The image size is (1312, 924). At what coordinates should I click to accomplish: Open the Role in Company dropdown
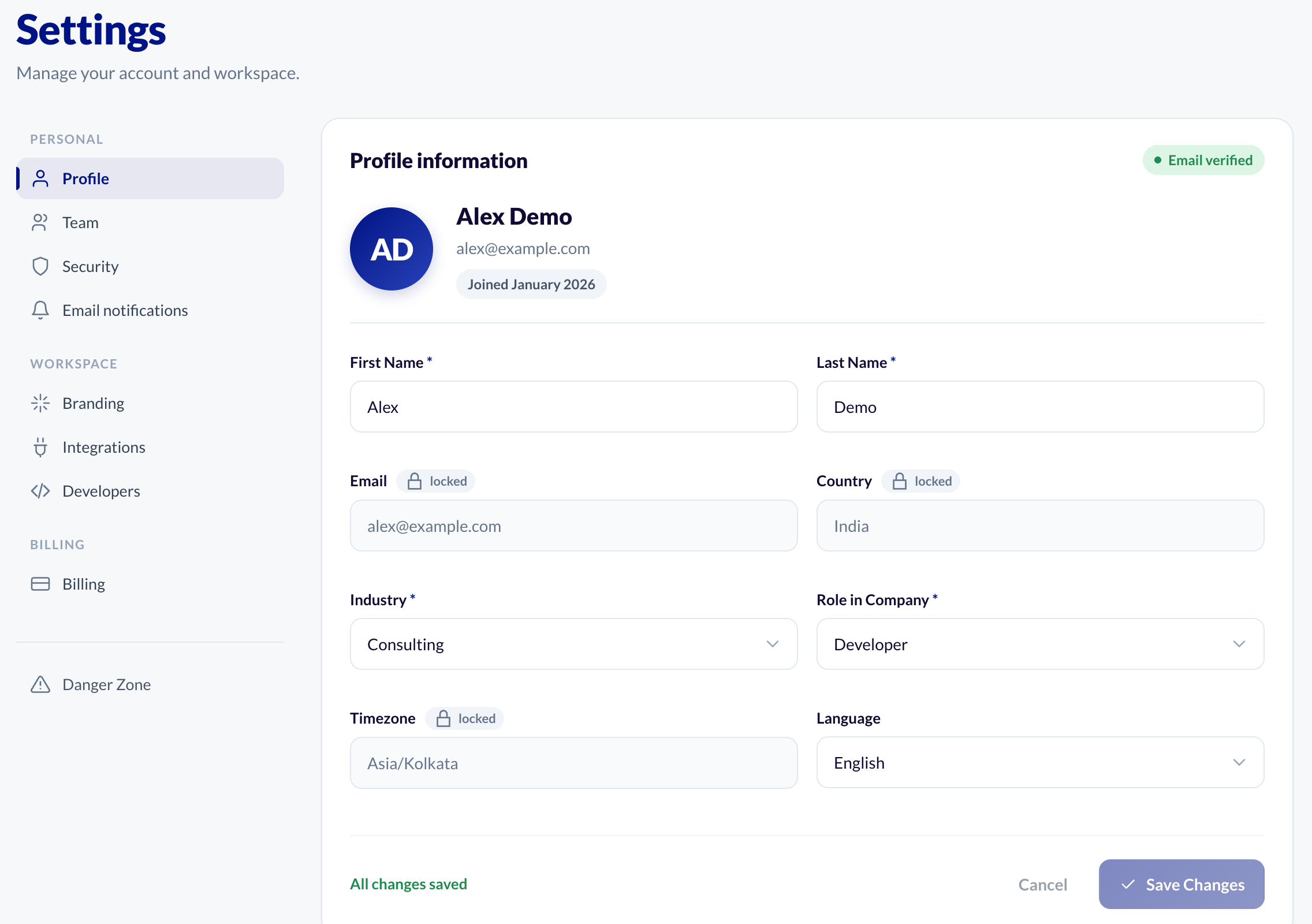click(1041, 644)
